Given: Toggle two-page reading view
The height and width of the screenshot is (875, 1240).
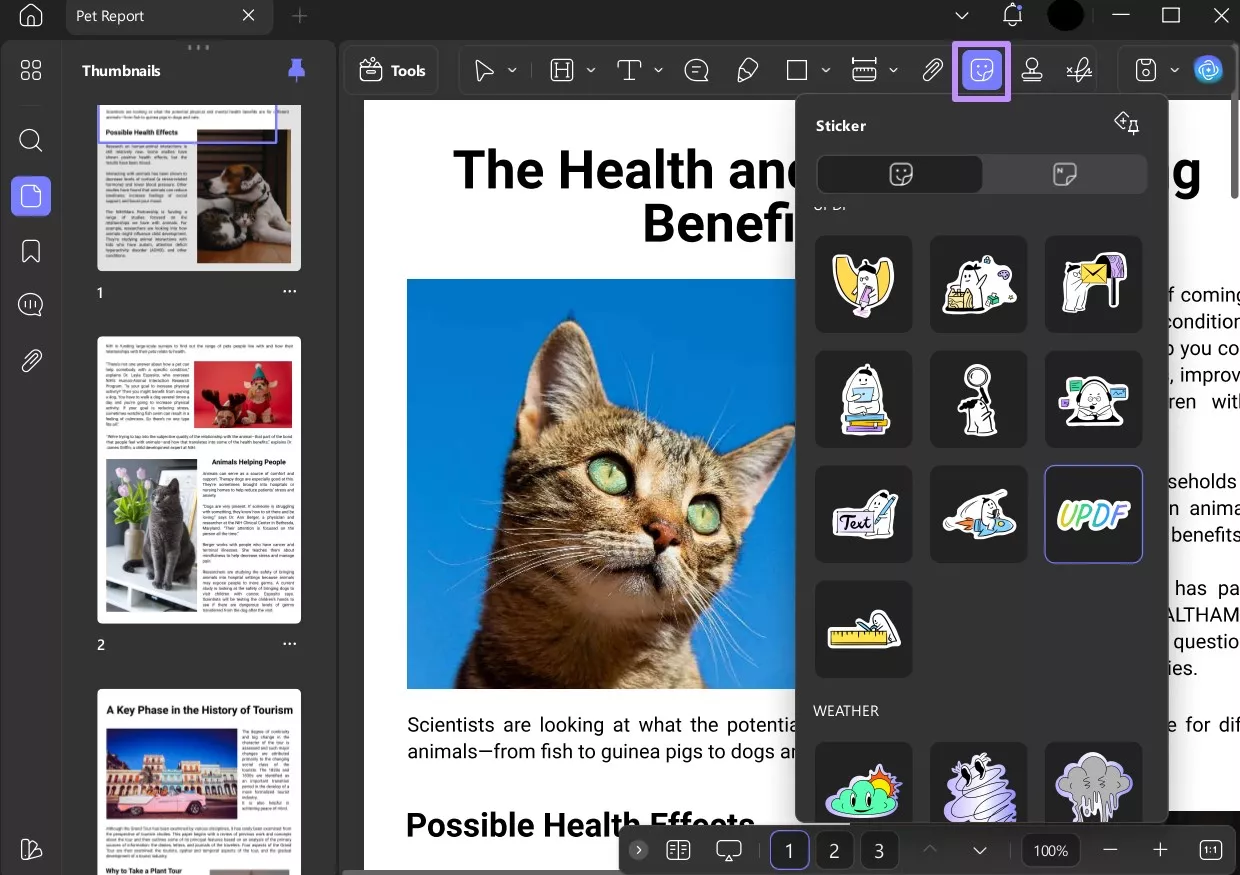Looking at the screenshot, I should coord(678,850).
